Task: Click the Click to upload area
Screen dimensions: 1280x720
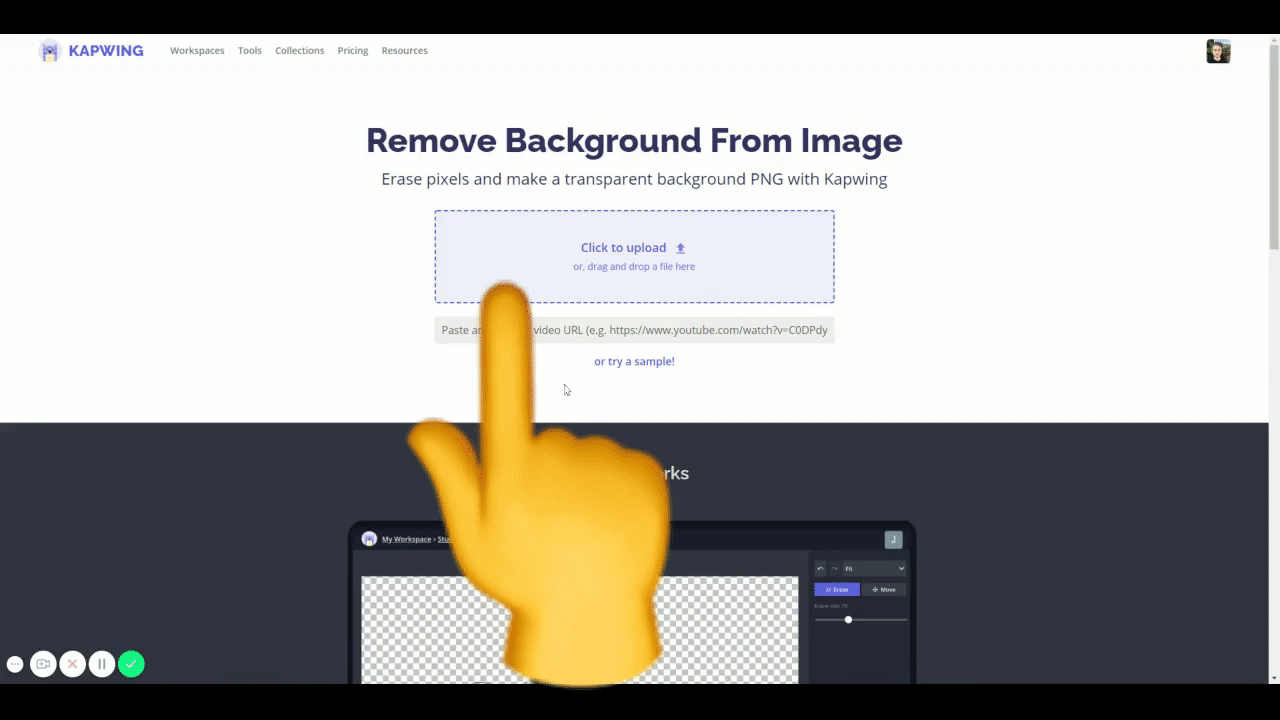Action: [x=634, y=247]
